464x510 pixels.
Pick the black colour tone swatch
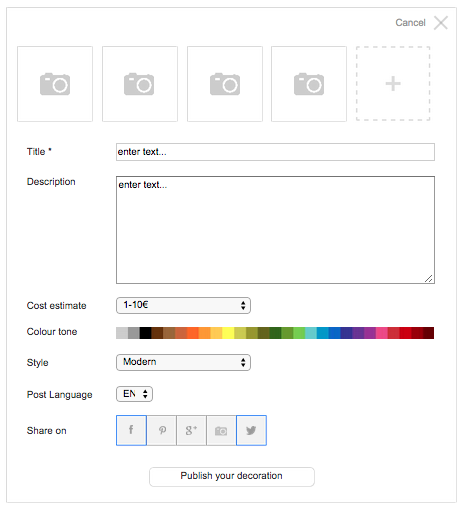[145, 333]
